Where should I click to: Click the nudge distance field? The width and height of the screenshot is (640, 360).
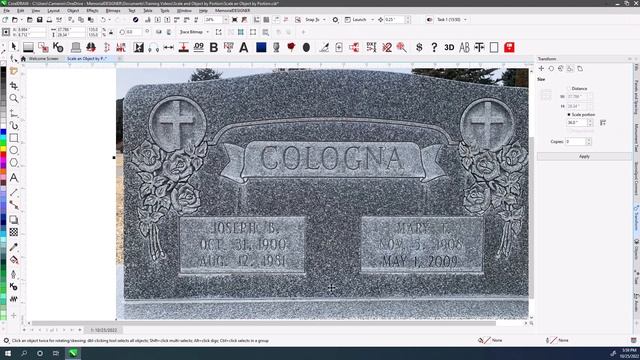[x=394, y=20]
